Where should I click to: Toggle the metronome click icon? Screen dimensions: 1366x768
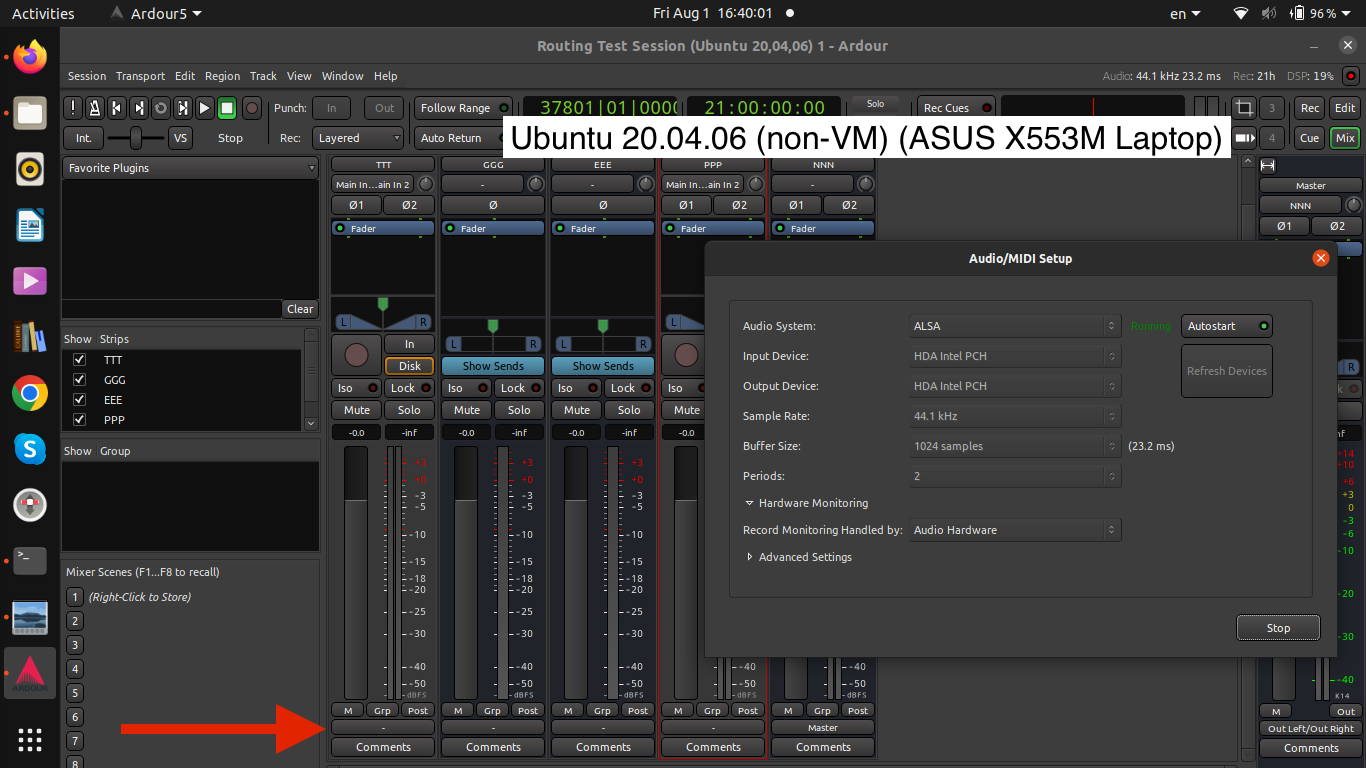click(x=95, y=108)
